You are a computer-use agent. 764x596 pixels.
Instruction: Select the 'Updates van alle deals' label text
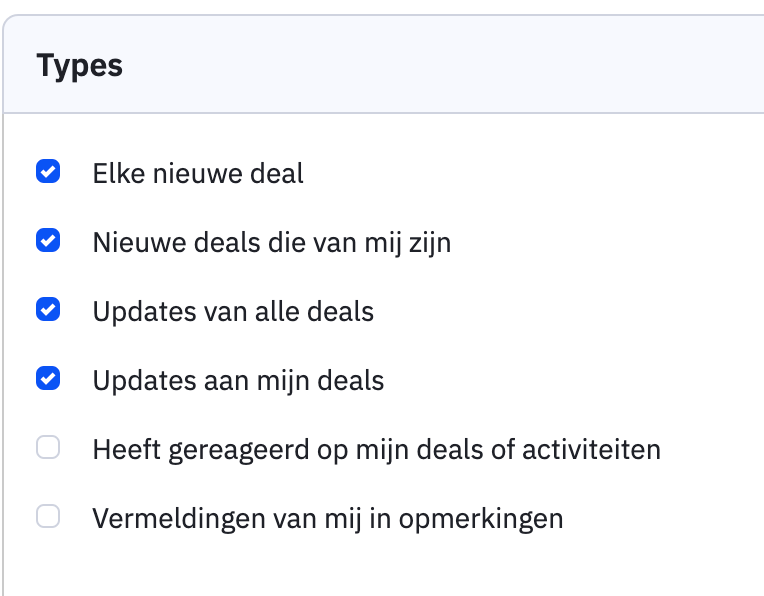(x=233, y=312)
